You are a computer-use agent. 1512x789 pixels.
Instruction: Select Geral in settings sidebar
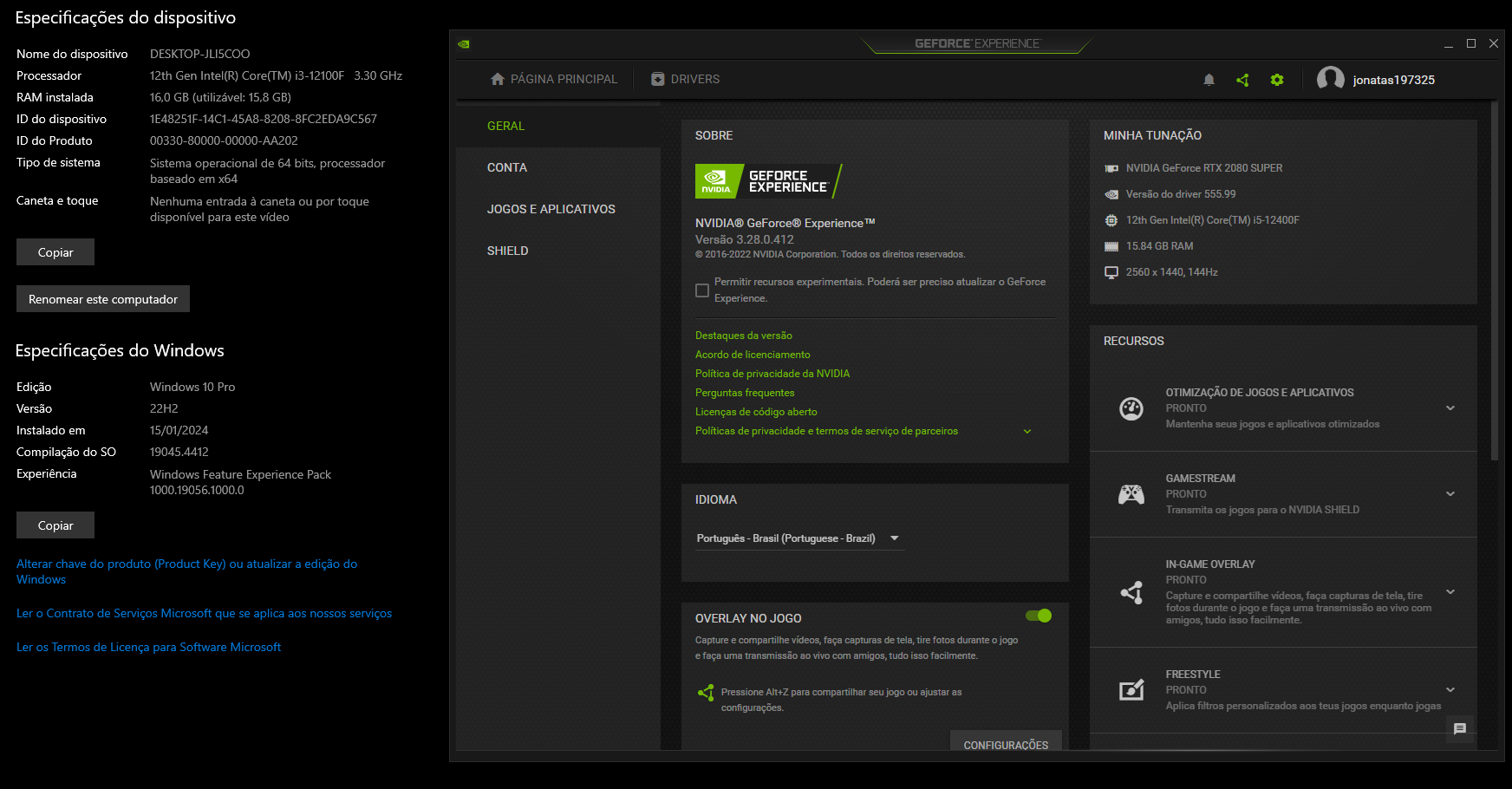[x=559, y=126]
